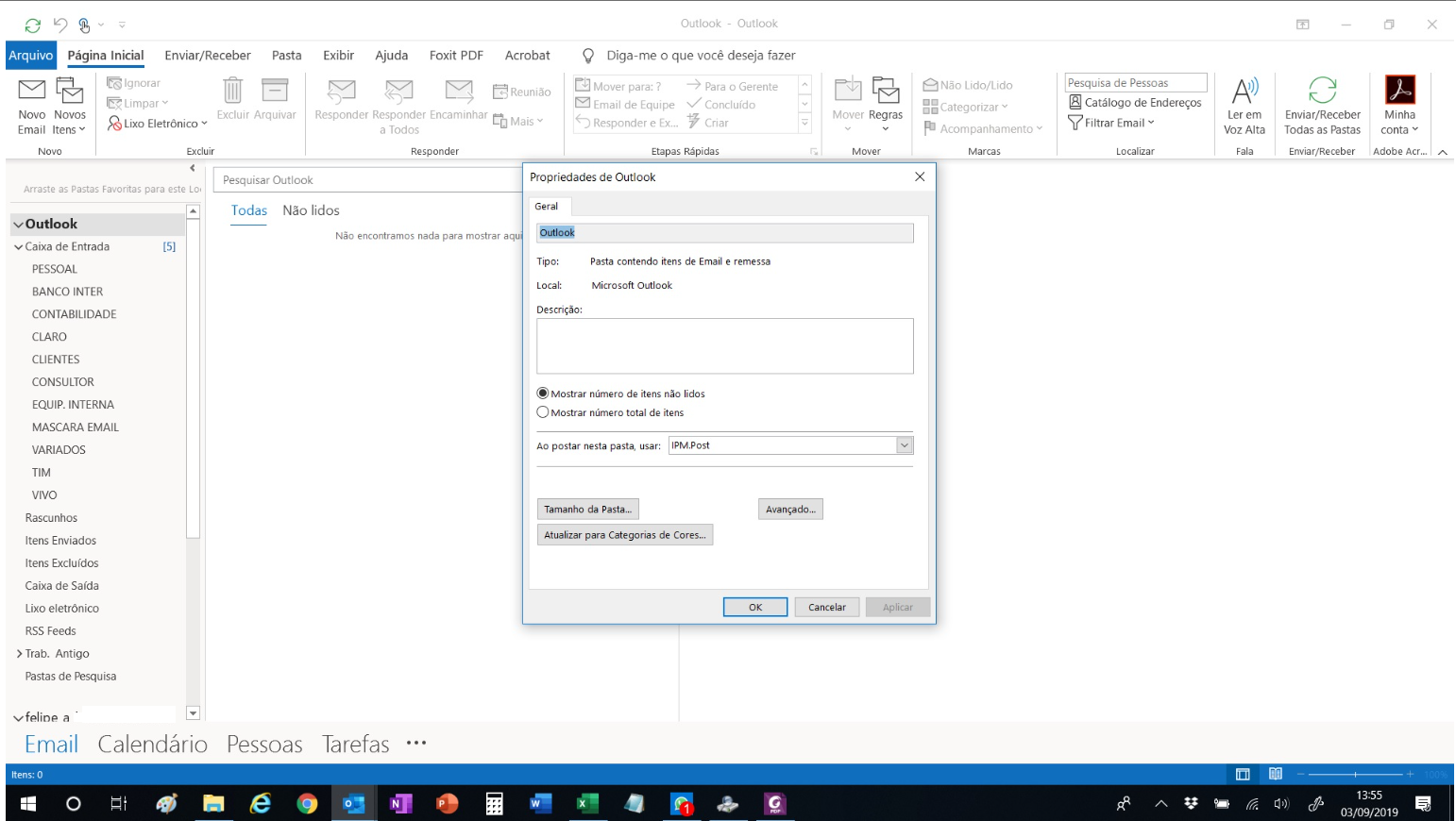The width and height of the screenshot is (1456, 821).
Task: Click the Avançado button
Action: [x=790, y=509]
